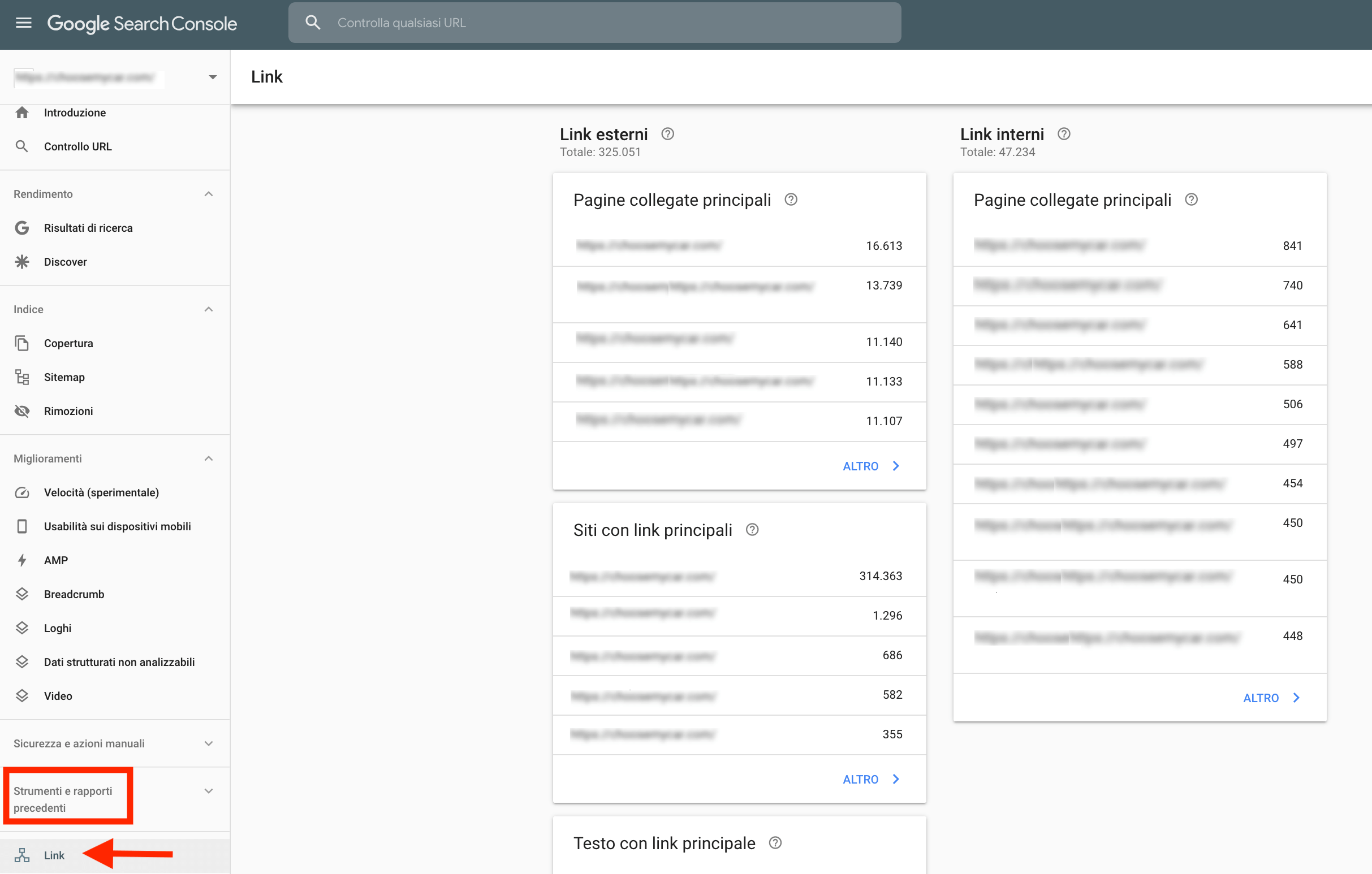The image size is (1372, 874).
Task: Click the Velocità speedometer icon
Action: click(22, 492)
